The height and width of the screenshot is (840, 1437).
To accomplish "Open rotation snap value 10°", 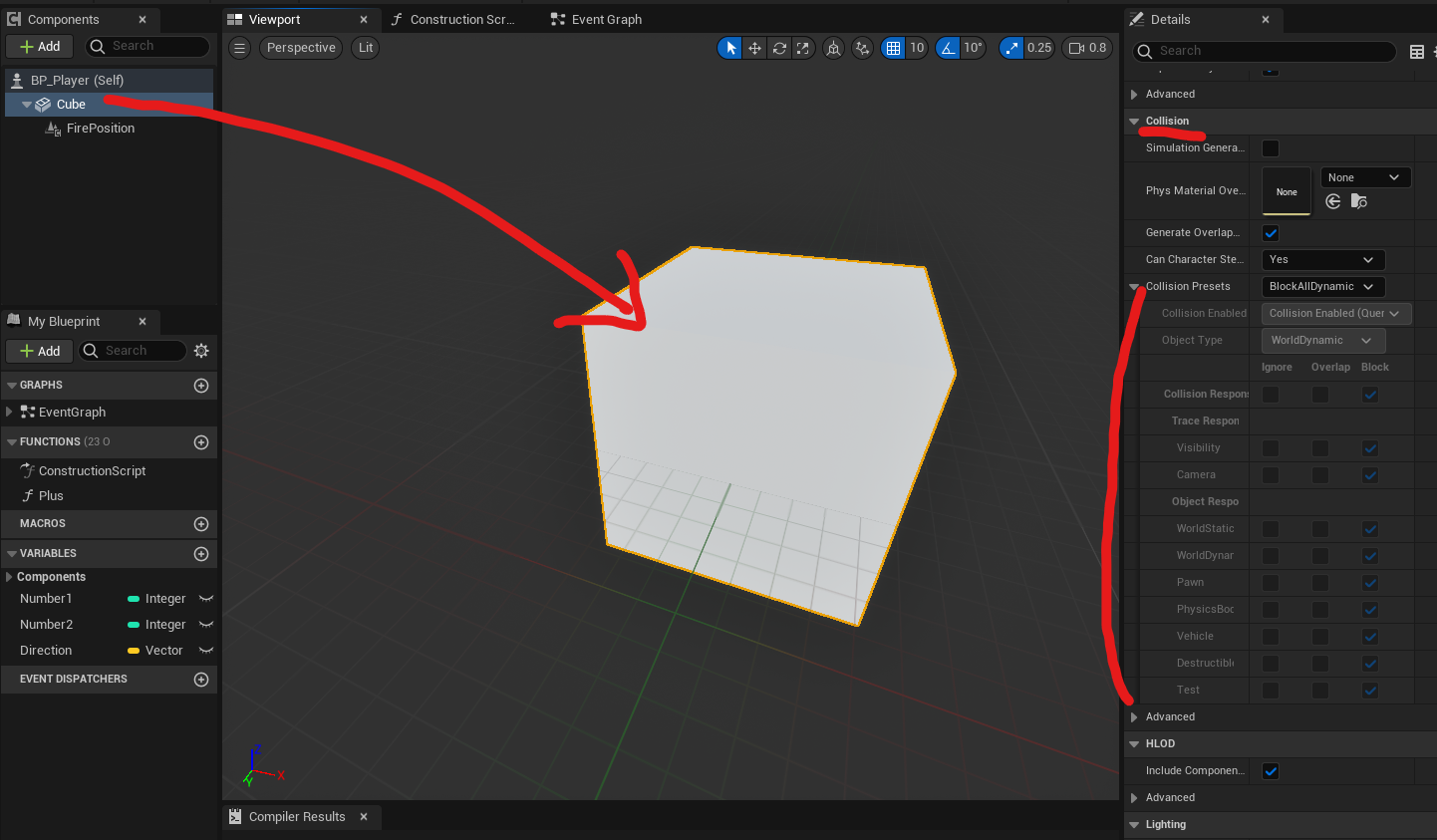I will pos(973,48).
